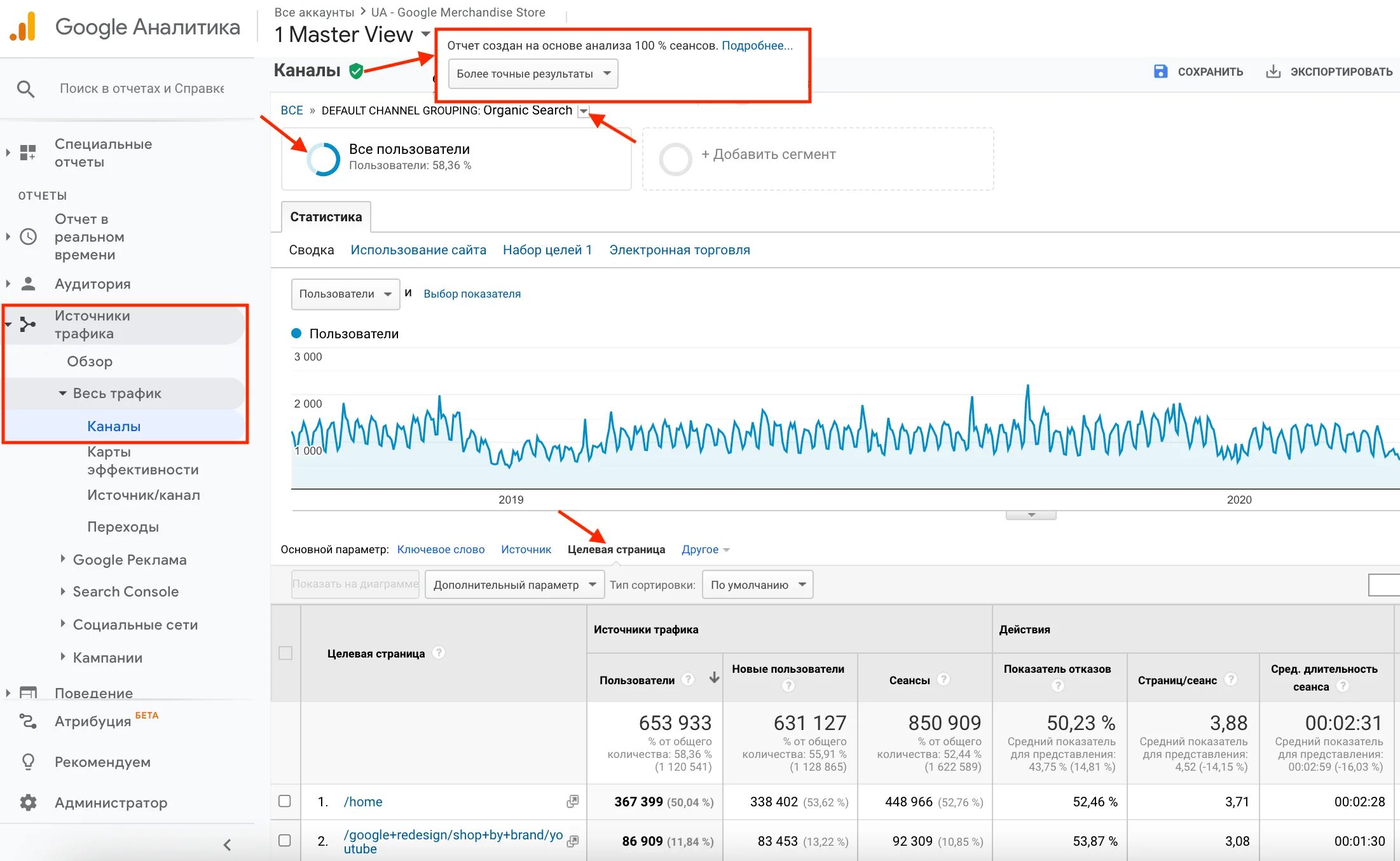Click the Подробнее link
The width and height of the screenshot is (1400, 861).
pos(757,45)
